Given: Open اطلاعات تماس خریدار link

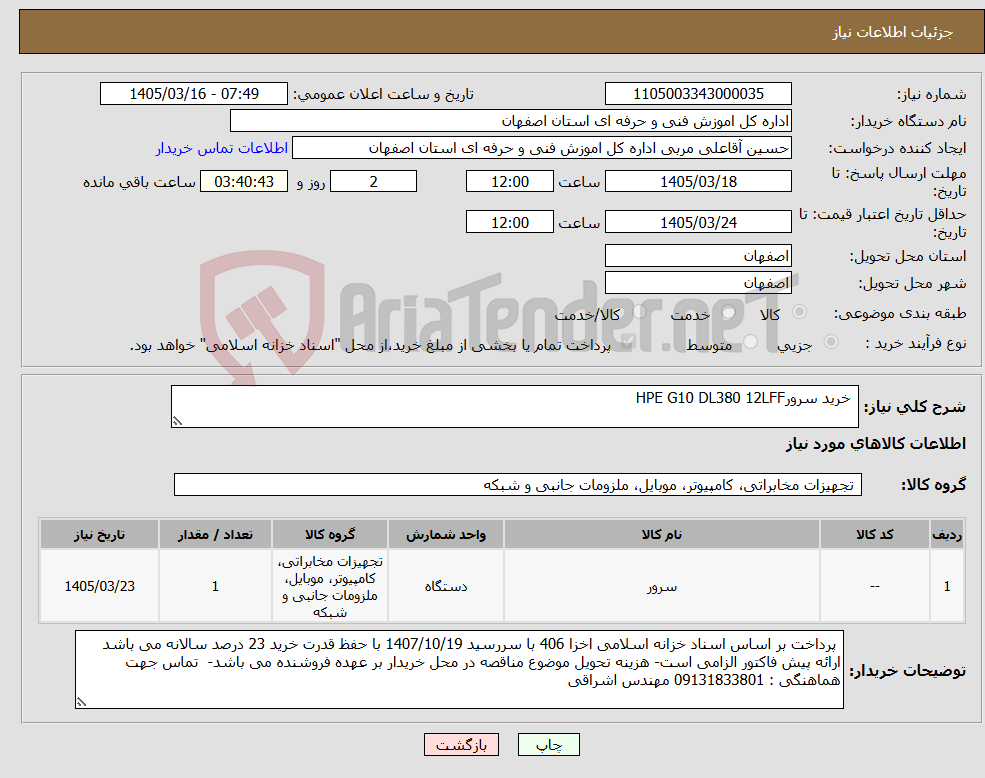Looking at the screenshot, I should [222, 148].
